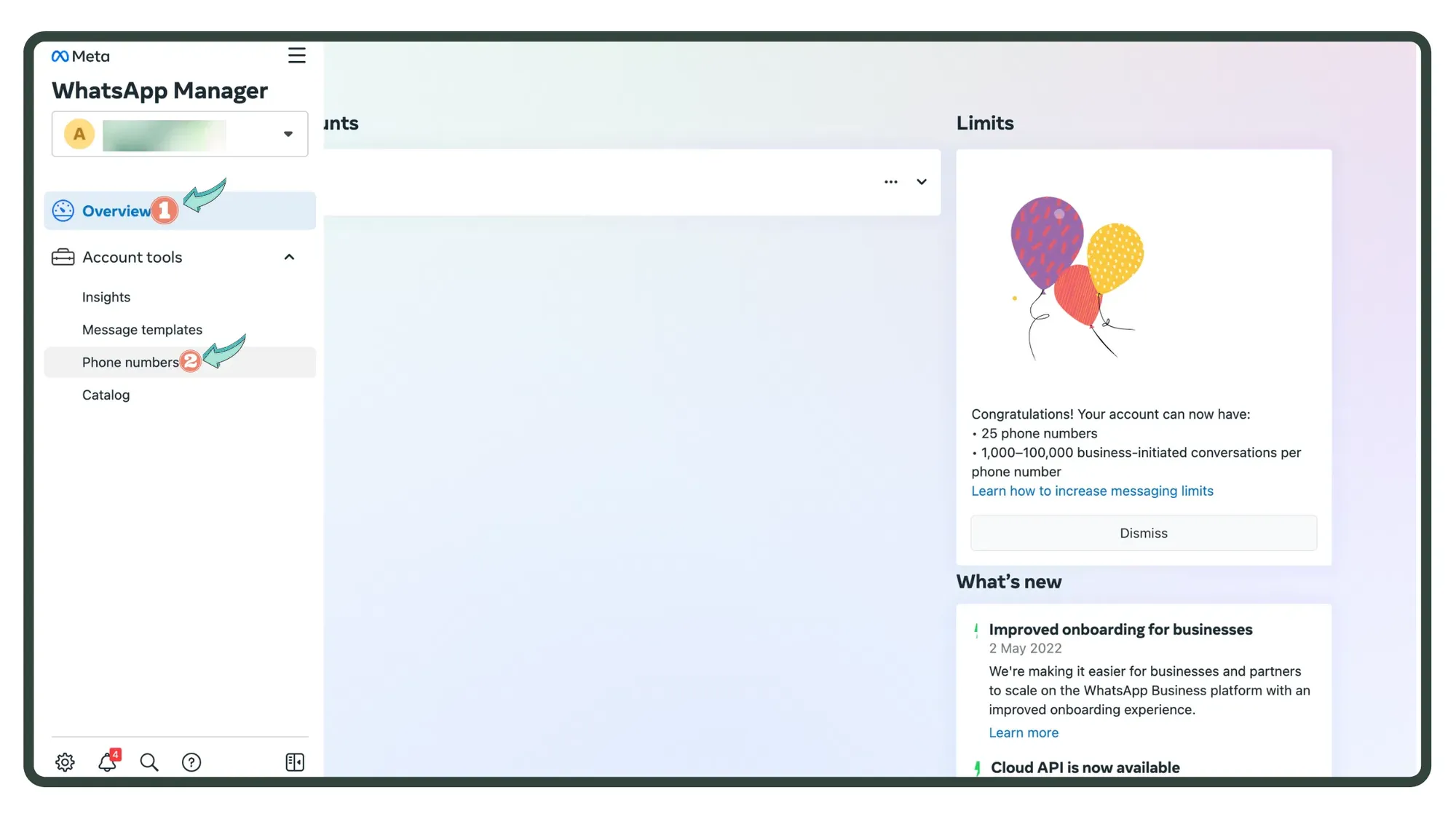Viewport: 1456px width, 819px height.
Task: Click the Account tools briefcase icon
Action: 62,257
